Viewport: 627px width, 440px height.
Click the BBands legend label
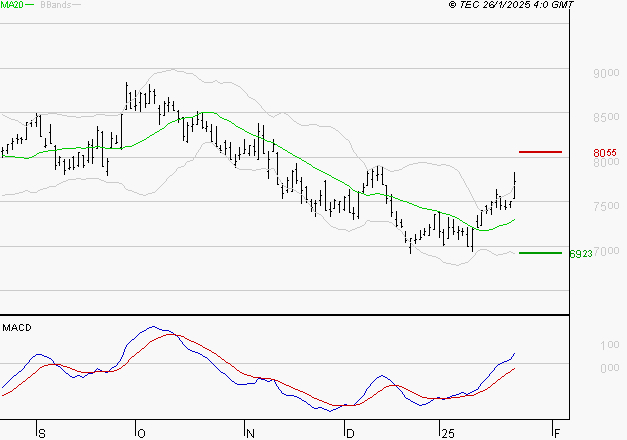[56, 5]
